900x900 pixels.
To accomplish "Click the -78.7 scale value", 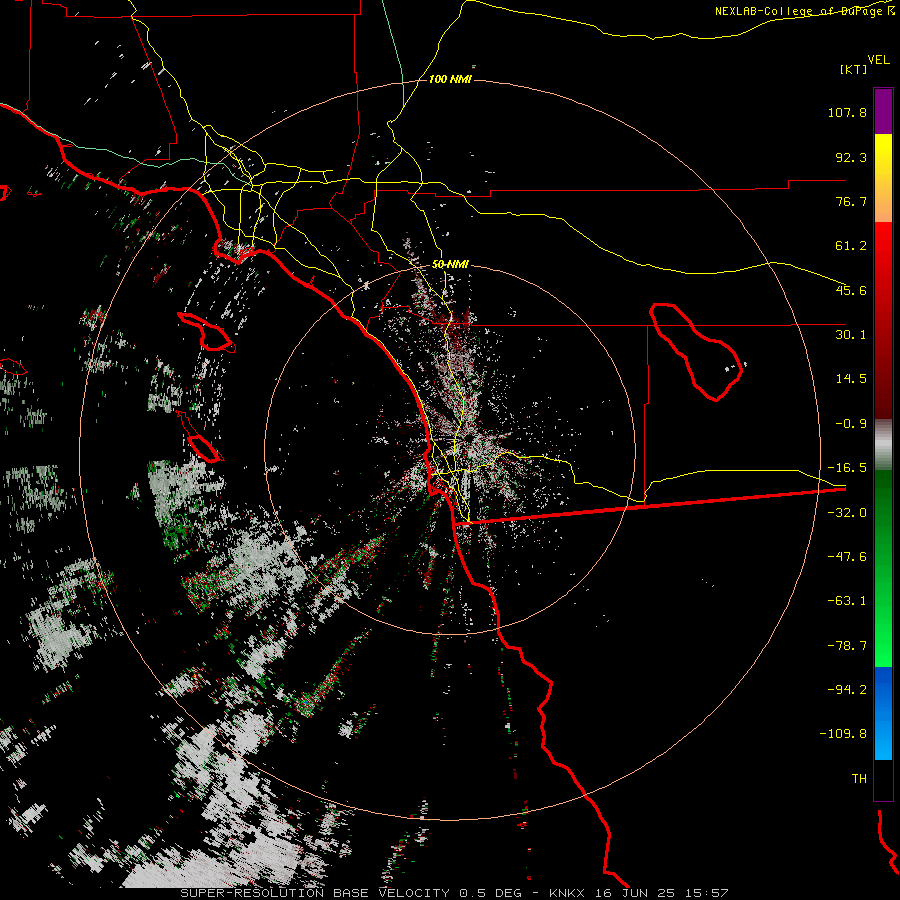I will point(847,646).
